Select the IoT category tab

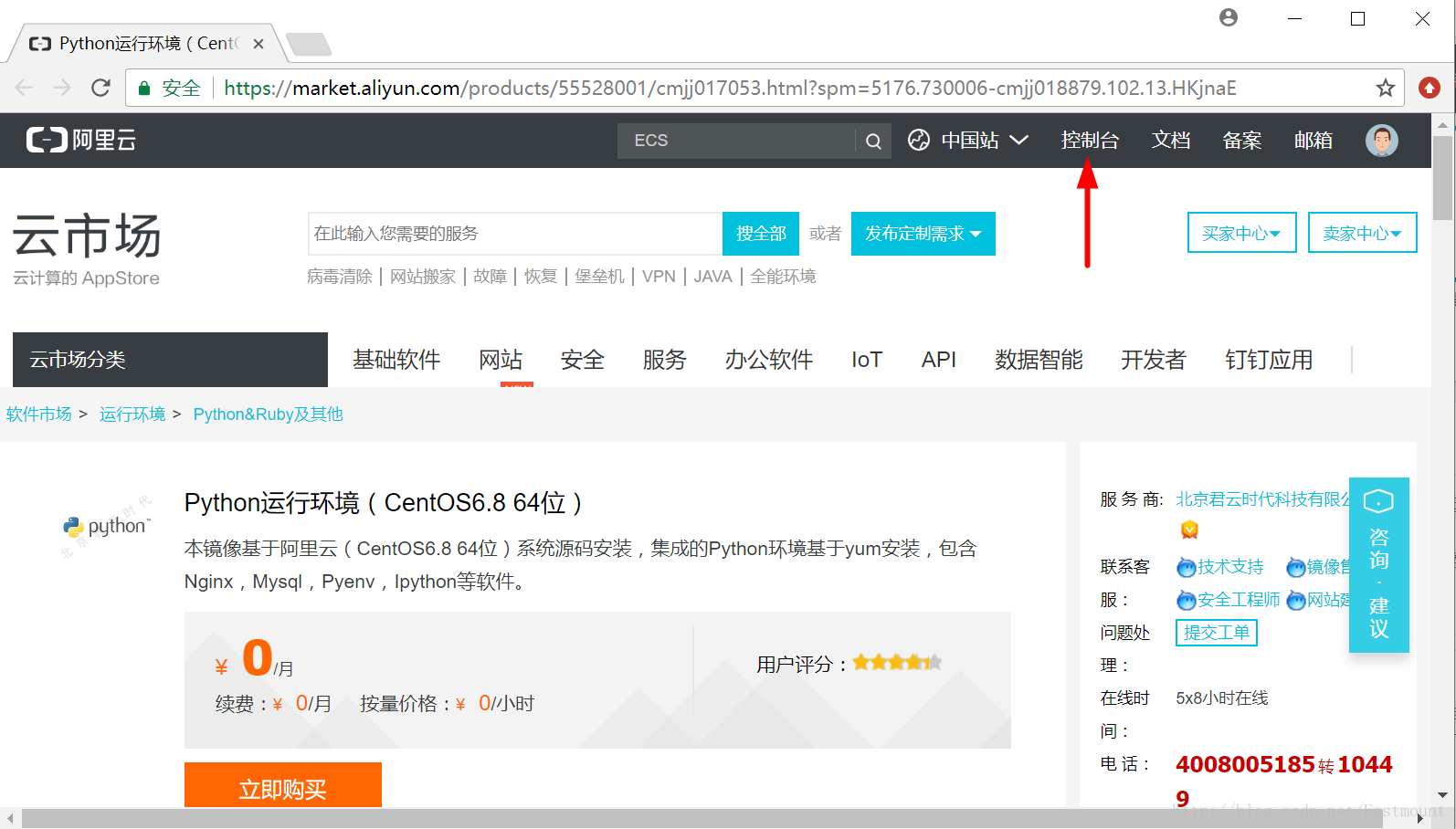pos(867,360)
